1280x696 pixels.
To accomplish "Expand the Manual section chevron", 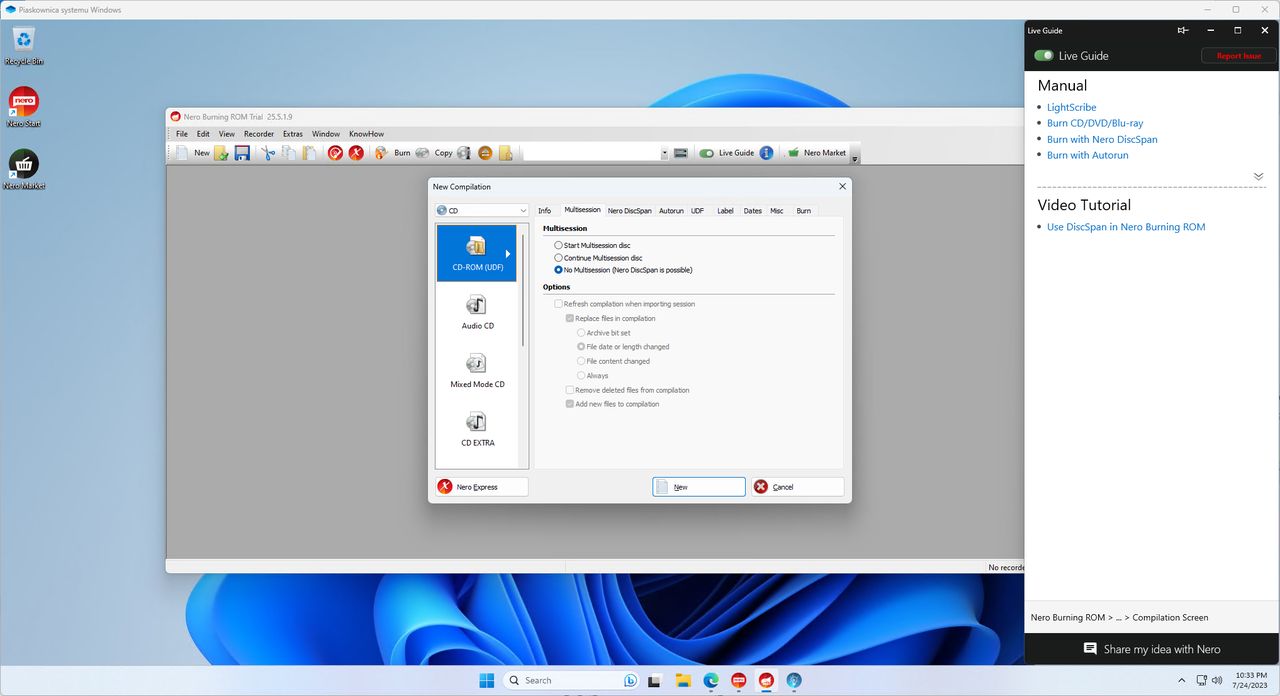I will tap(1258, 176).
